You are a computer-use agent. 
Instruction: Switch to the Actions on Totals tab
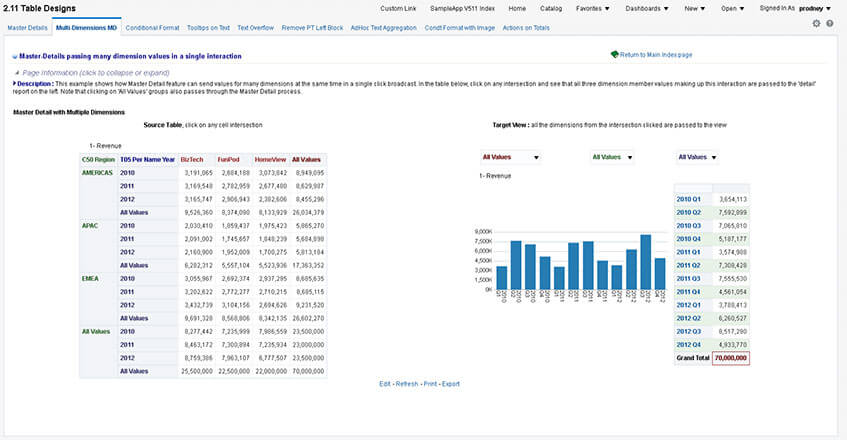pos(526,28)
